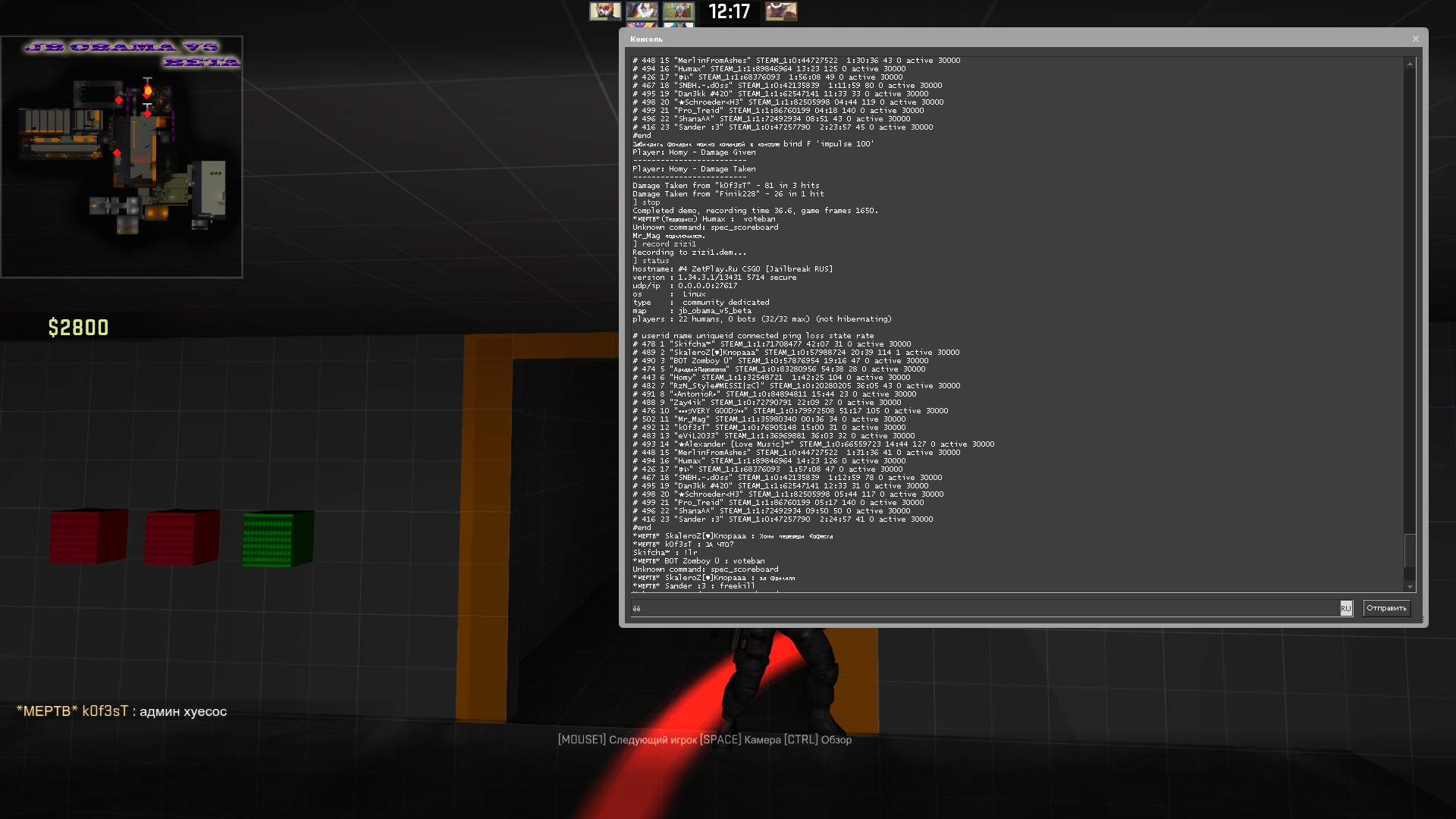This screenshot has height=819, width=1456.
Task: Click the player avatar right of the timer
Action: [781, 11]
